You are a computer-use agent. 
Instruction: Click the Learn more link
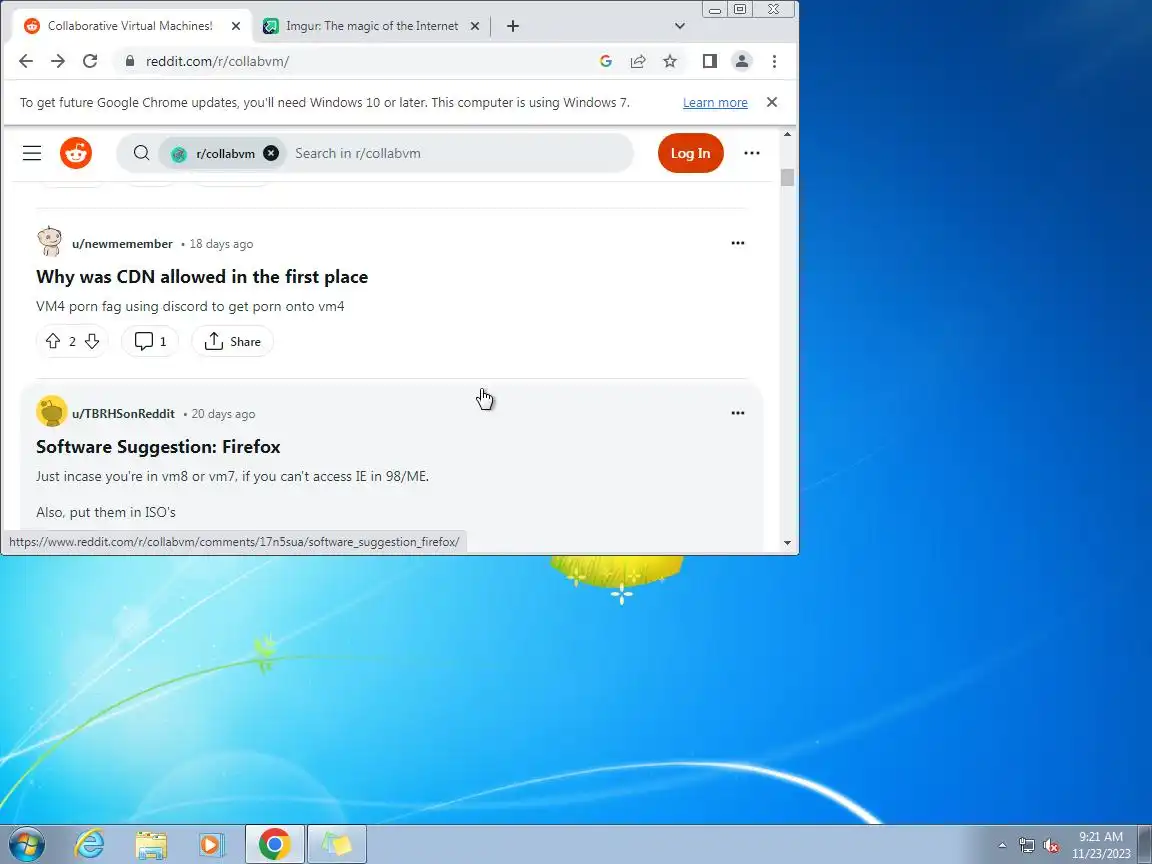(715, 103)
